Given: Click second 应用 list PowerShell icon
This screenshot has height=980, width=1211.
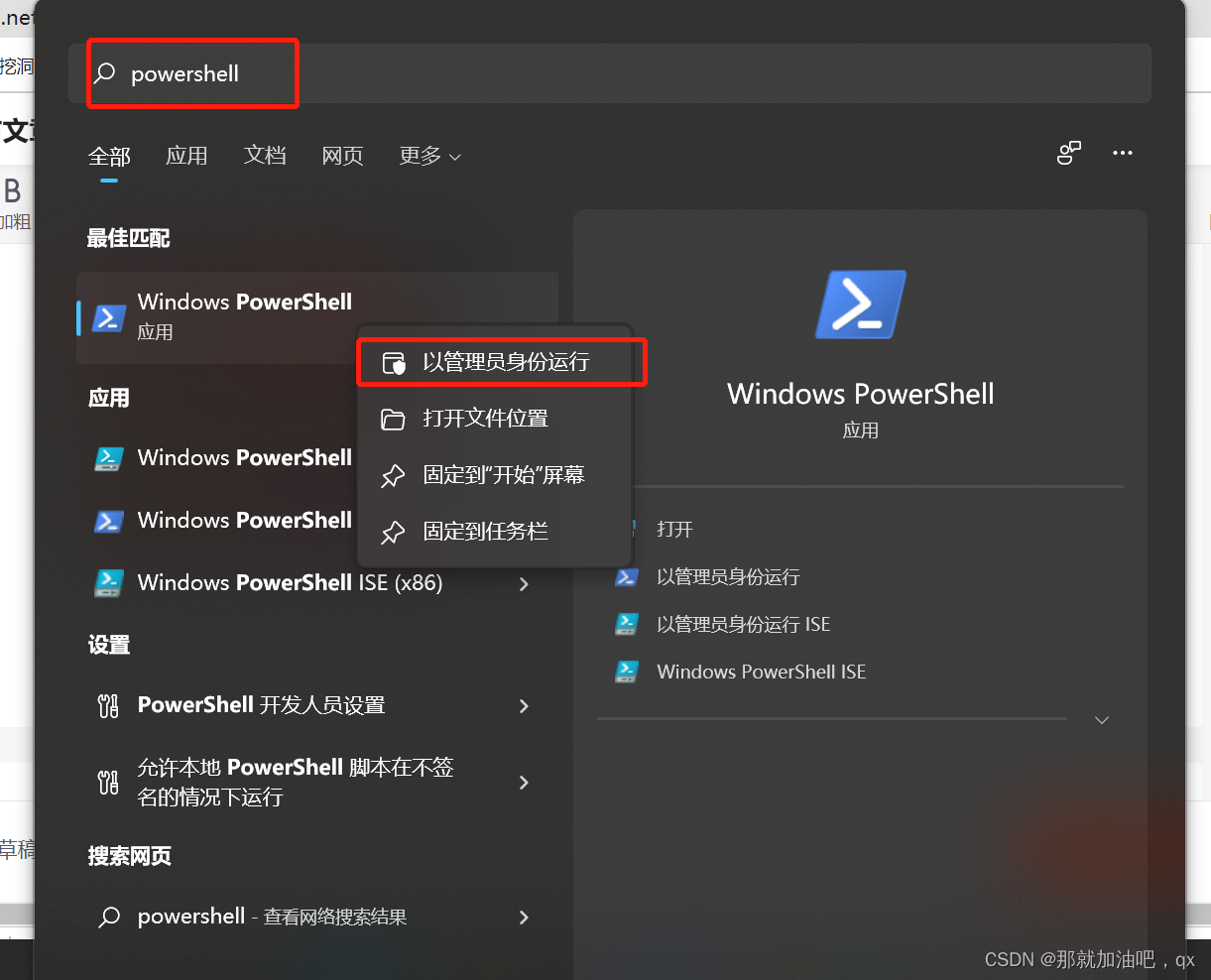Looking at the screenshot, I should (x=108, y=521).
